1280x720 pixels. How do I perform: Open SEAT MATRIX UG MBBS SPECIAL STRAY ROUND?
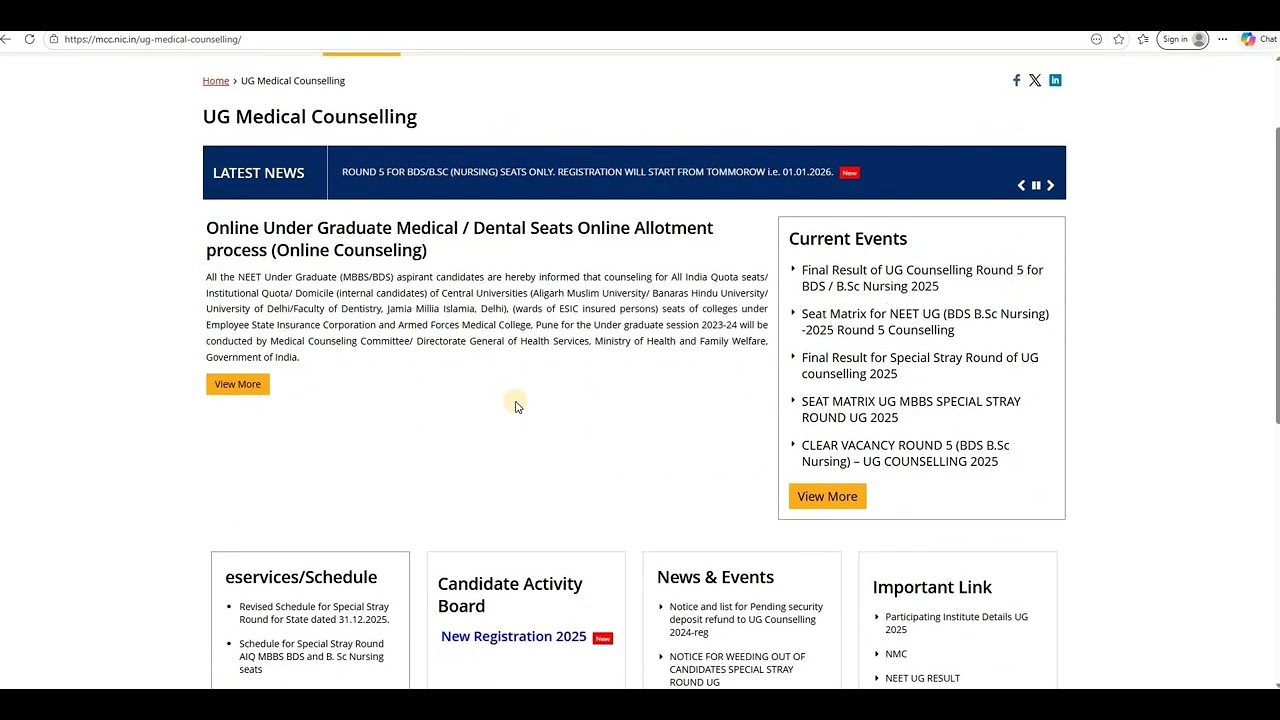tap(911, 410)
